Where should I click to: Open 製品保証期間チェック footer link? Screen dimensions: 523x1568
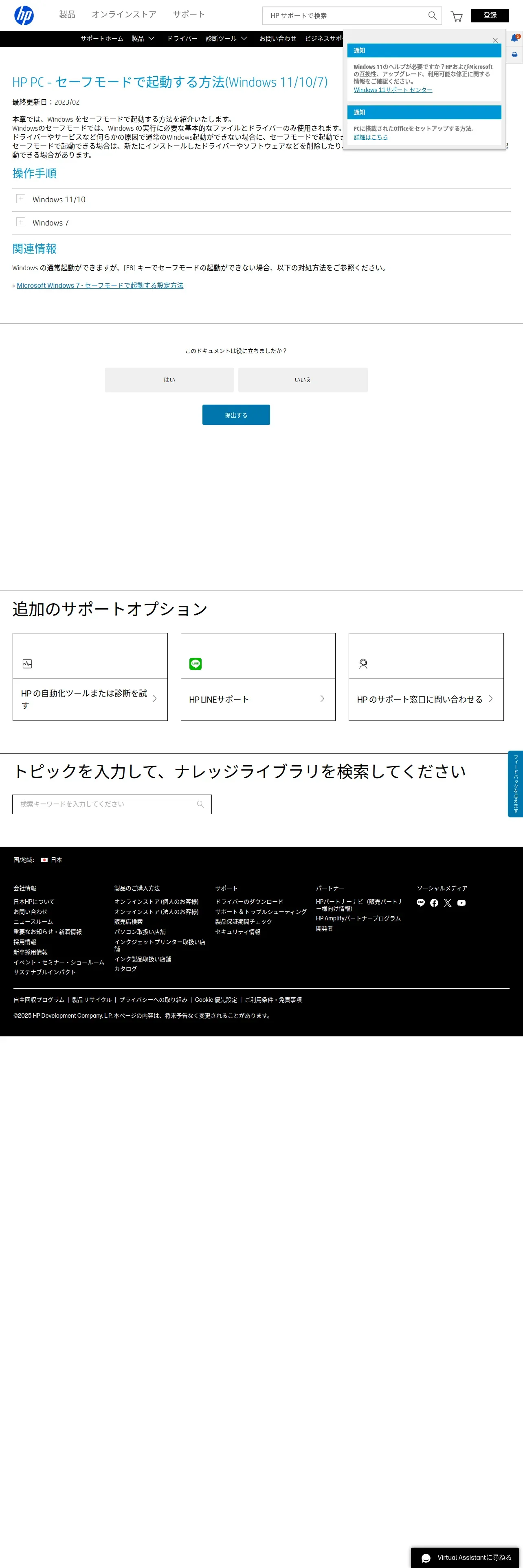pyautogui.click(x=244, y=922)
